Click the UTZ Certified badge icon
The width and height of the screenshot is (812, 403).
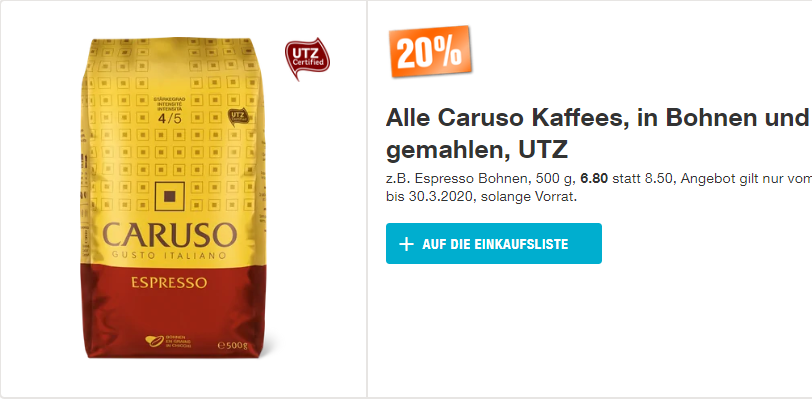307,59
